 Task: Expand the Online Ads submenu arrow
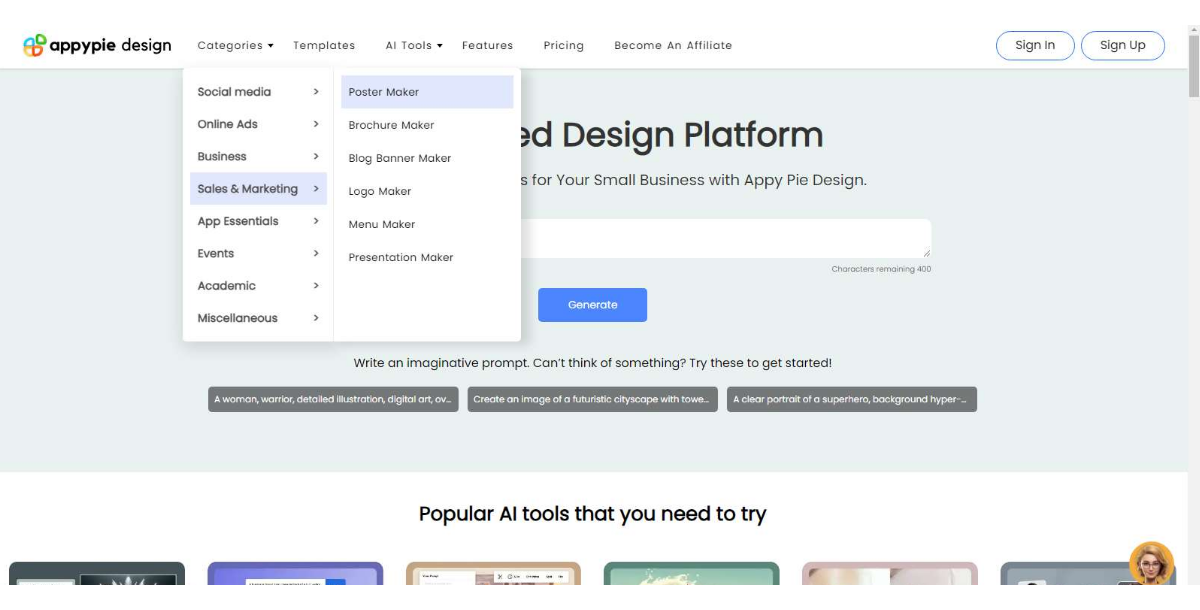pos(316,124)
